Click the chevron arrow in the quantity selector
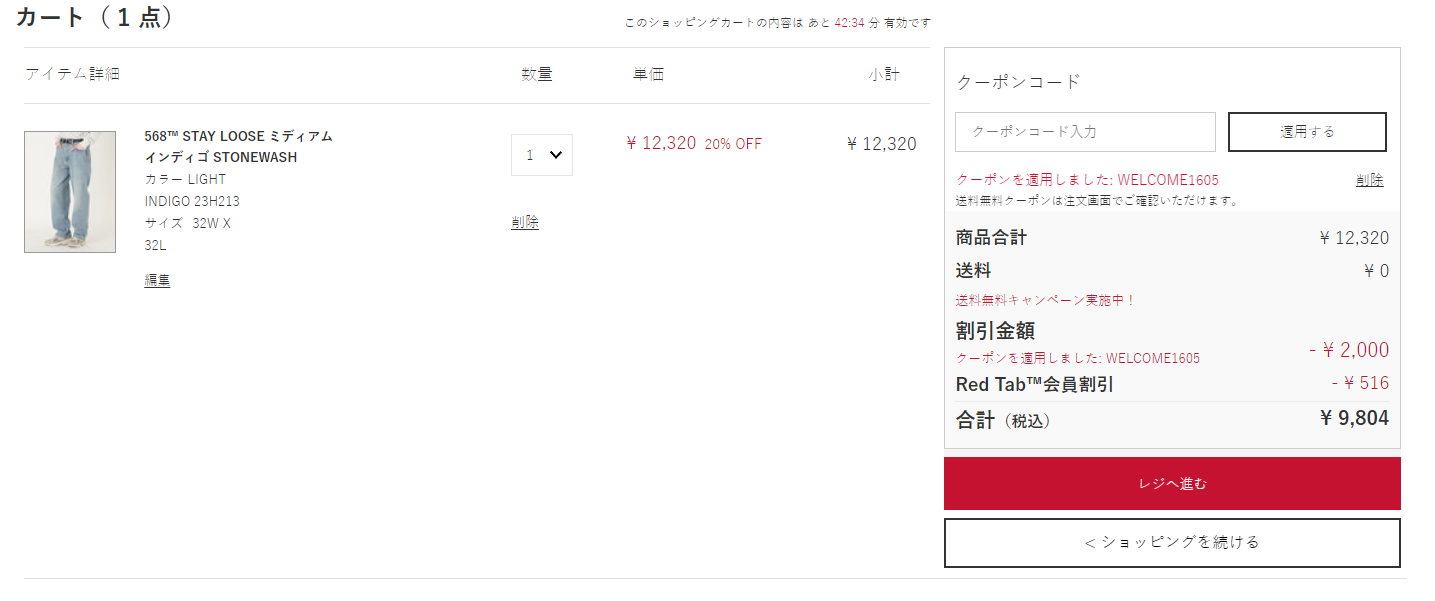The height and width of the screenshot is (601, 1435). pos(557,155)
